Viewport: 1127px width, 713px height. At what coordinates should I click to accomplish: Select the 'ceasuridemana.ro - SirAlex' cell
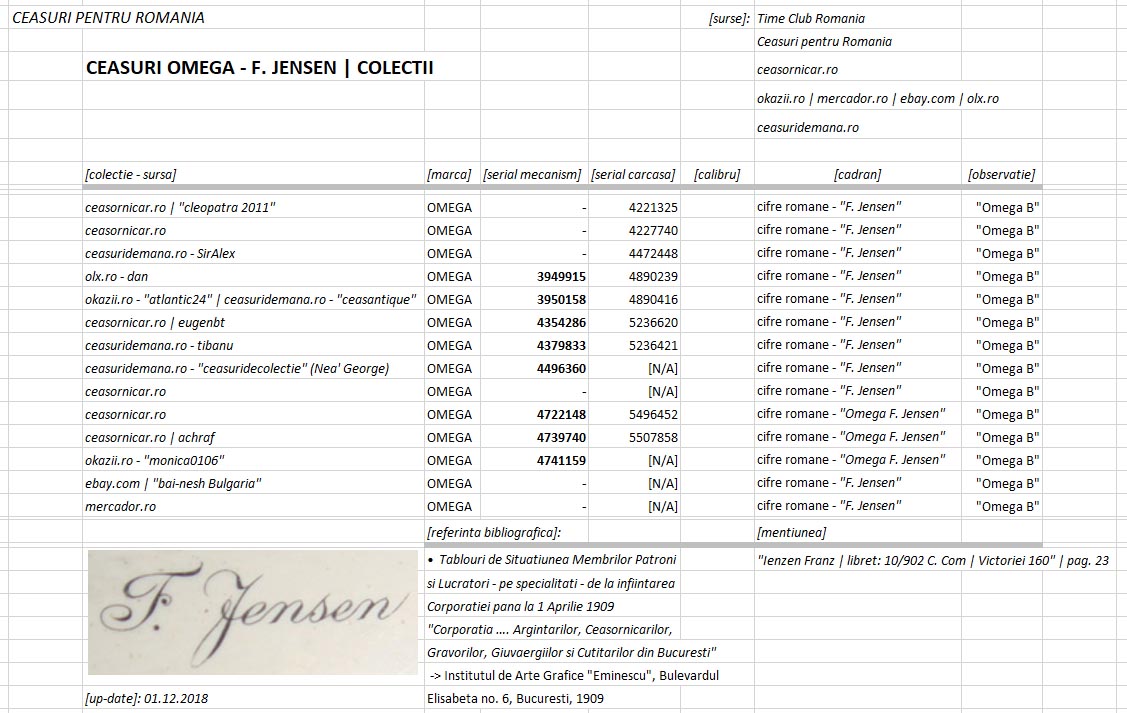coord(160,254)
